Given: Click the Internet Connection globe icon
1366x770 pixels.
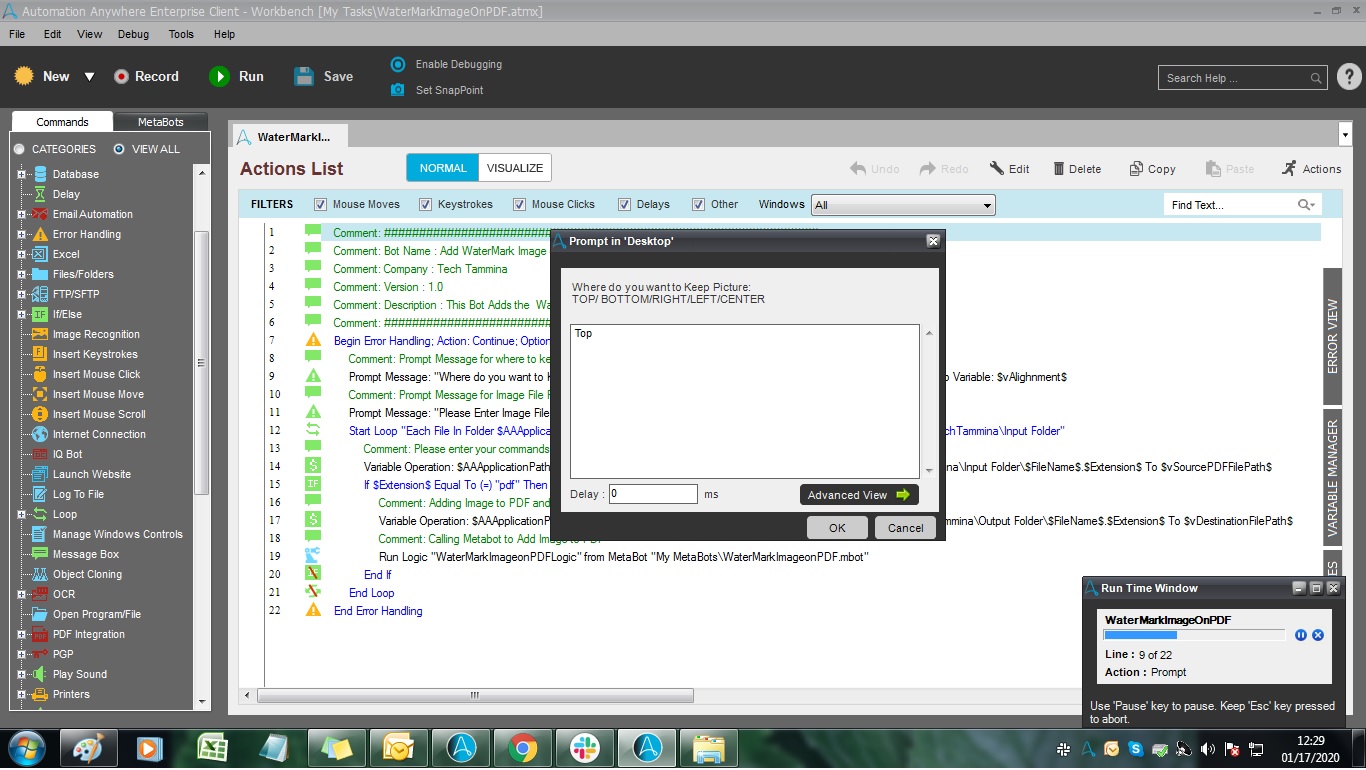Looking at the screenshot, I should click(40, 434).
